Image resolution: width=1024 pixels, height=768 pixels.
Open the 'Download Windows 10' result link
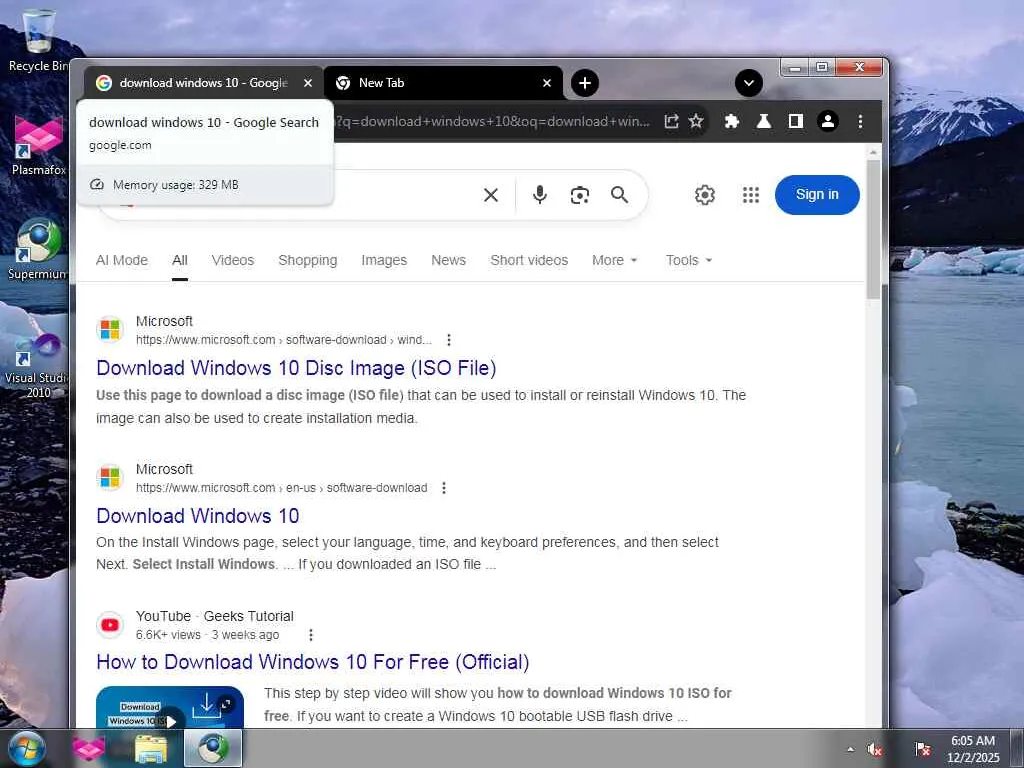tap(197, 516)
